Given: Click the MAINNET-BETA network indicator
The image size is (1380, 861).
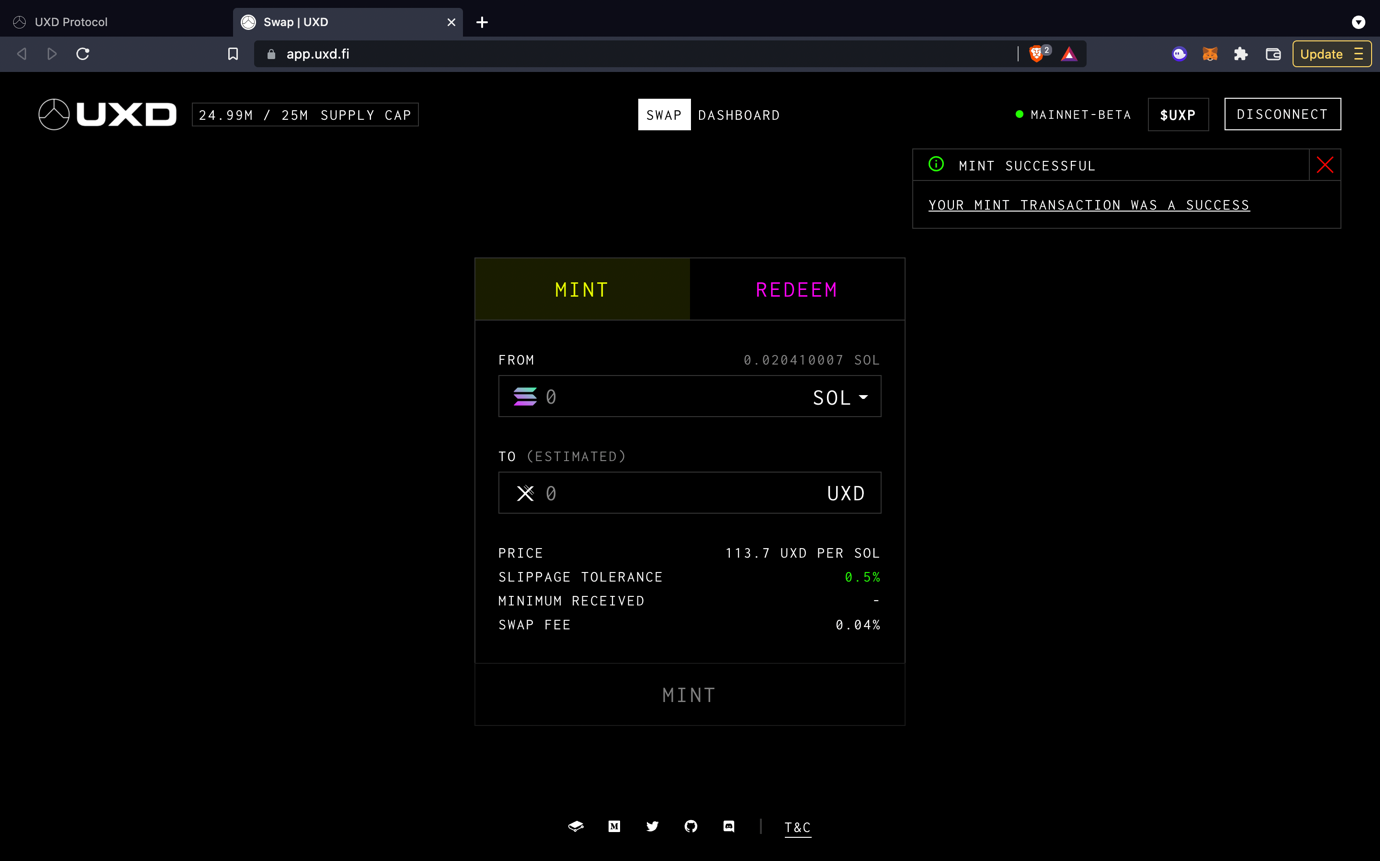Looking at the screenshot, I should [x=1073, y=115].
